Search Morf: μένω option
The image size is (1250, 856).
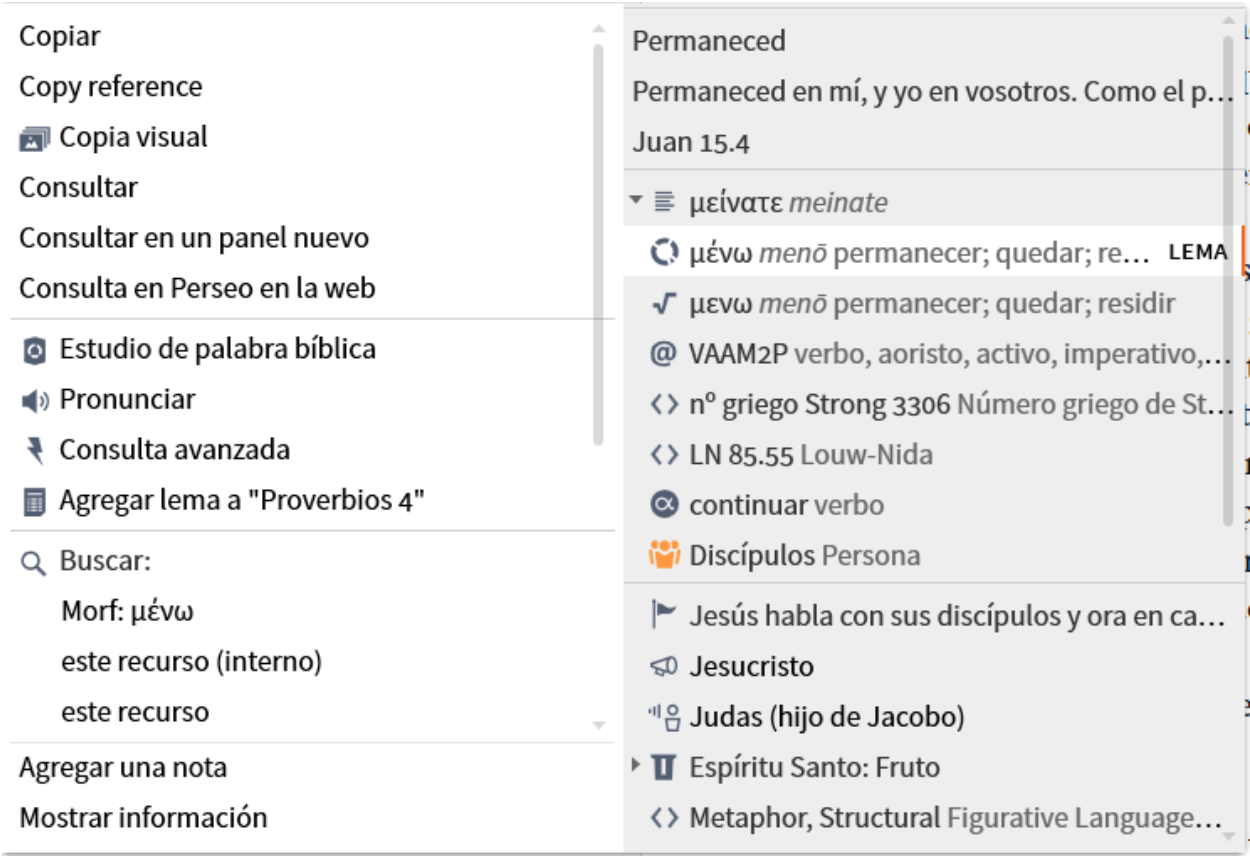coord(128,611)
